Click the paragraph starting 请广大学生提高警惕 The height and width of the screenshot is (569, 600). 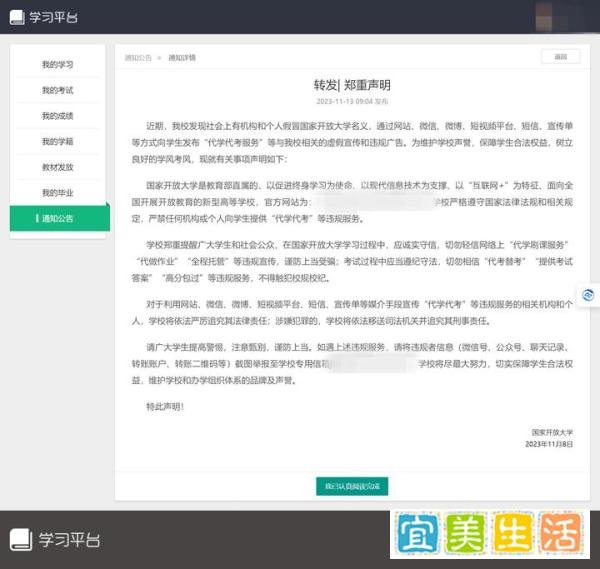pos(352,364)
